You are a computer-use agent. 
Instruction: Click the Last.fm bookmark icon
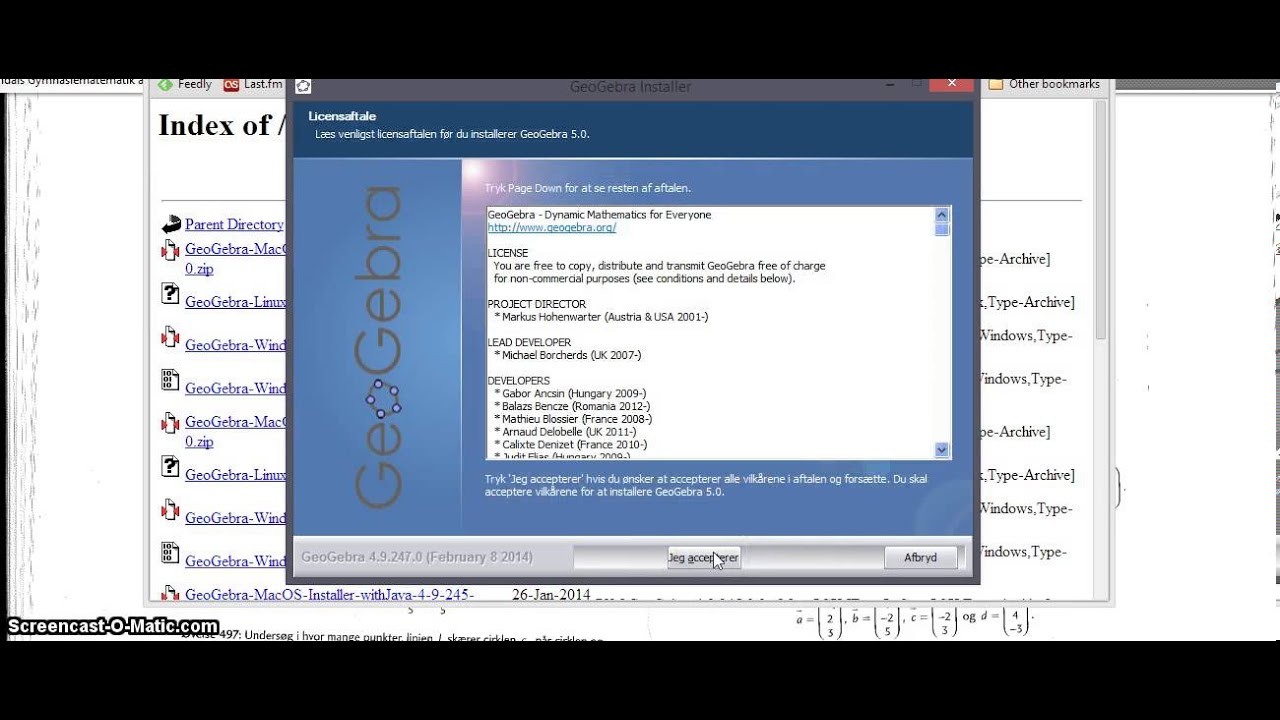[x=231, y=84]
